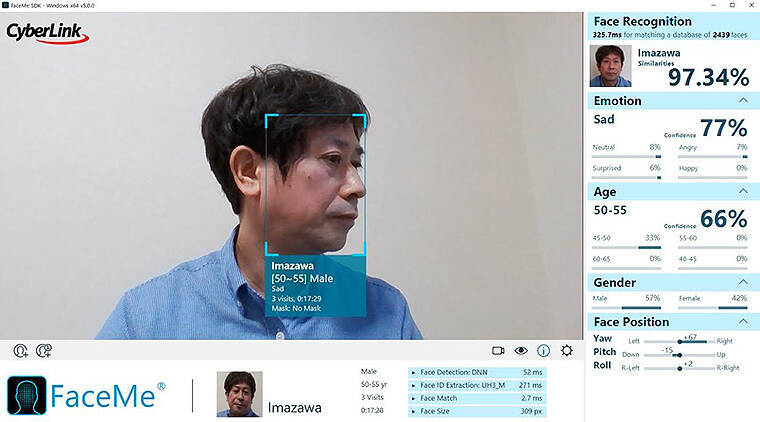This screenshot has height=422, width=760.
Task: Click the Yaw slider handle
Action: 680,342
